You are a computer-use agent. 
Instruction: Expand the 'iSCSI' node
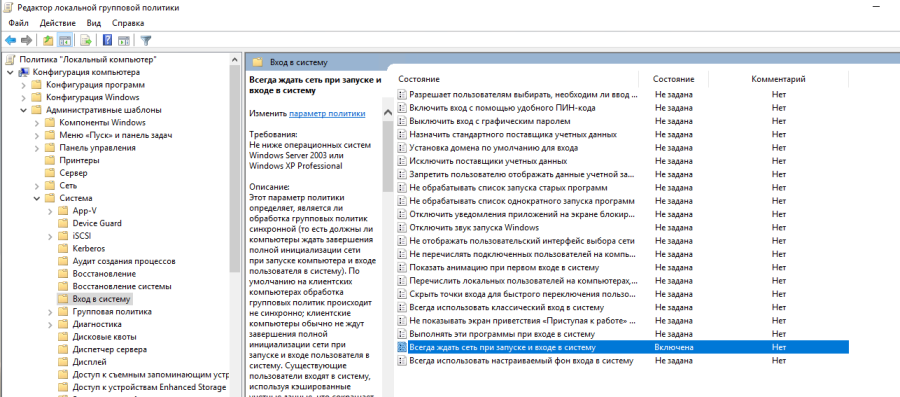click(x=50, y=236)
